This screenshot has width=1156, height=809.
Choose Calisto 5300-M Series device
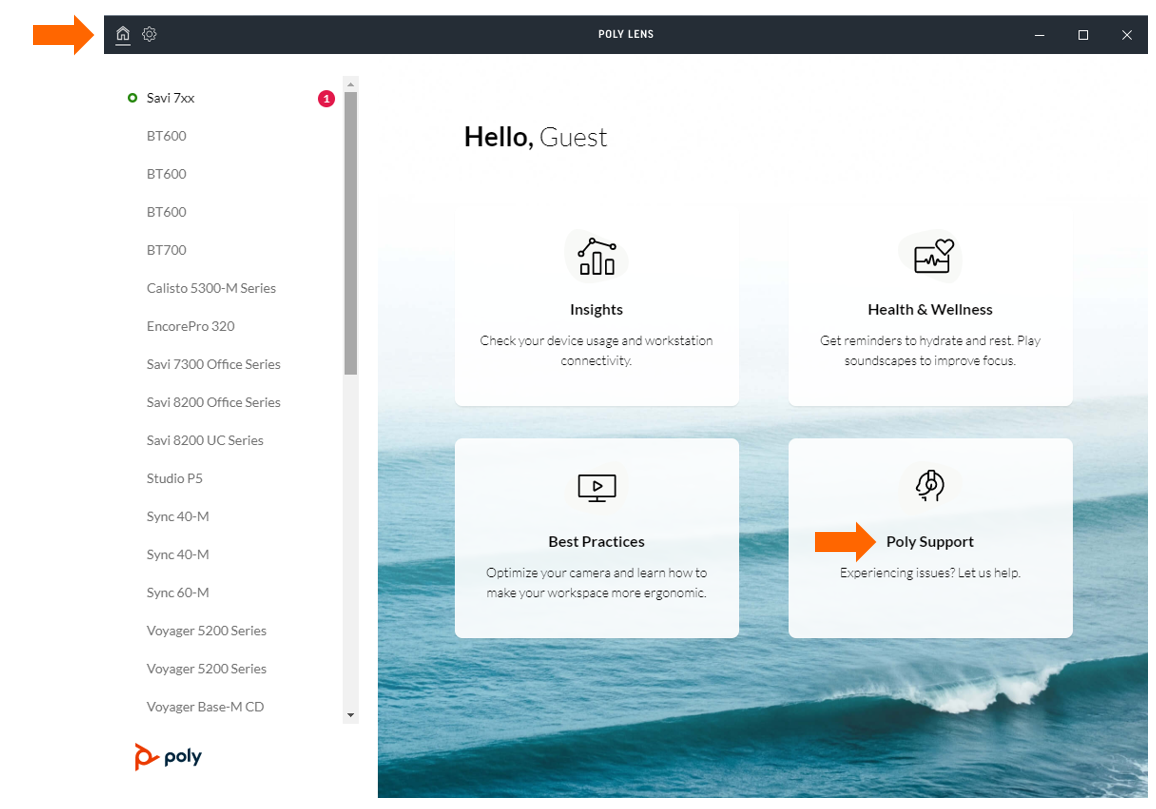(x=211, y=288)
